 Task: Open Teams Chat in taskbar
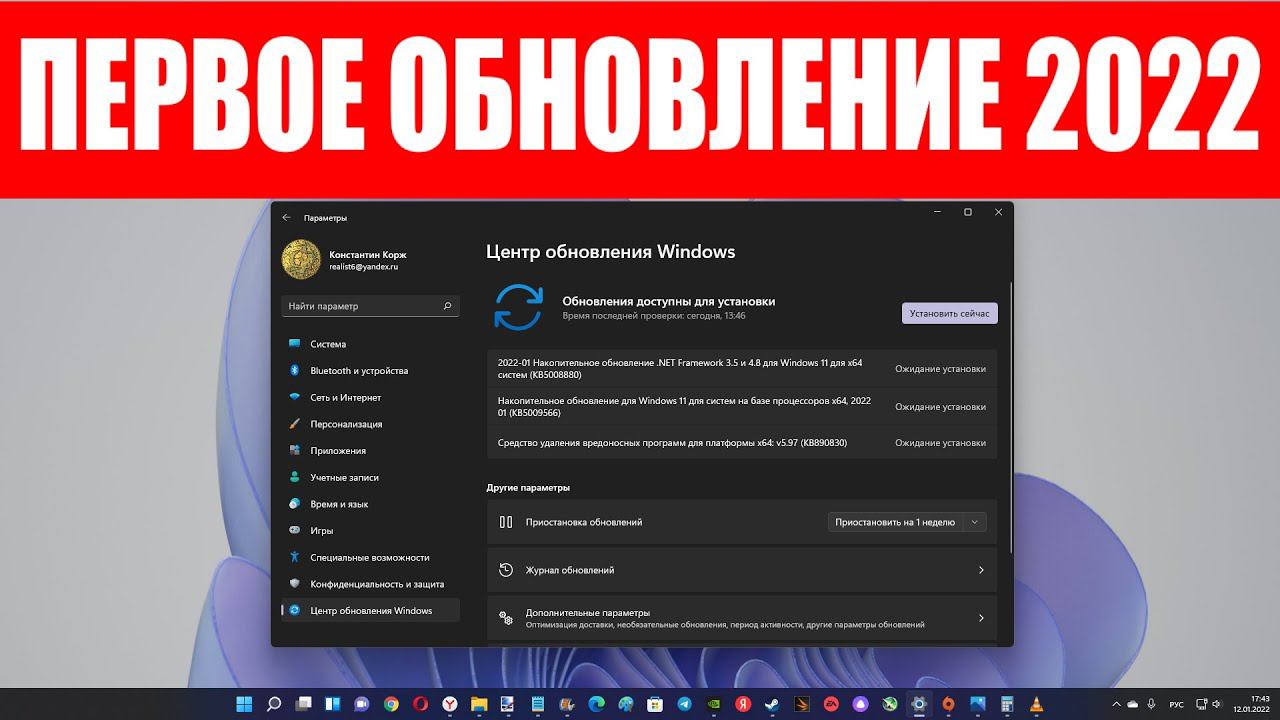(361, 703)
